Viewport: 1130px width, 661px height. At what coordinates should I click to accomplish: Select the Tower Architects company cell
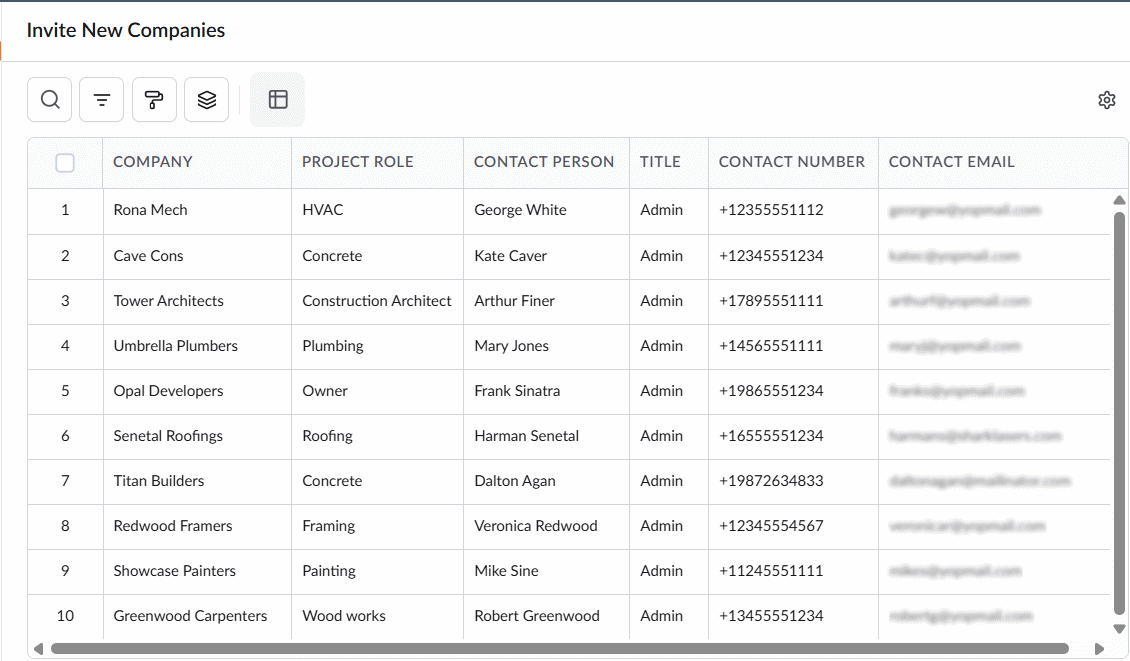click(197, 301)
